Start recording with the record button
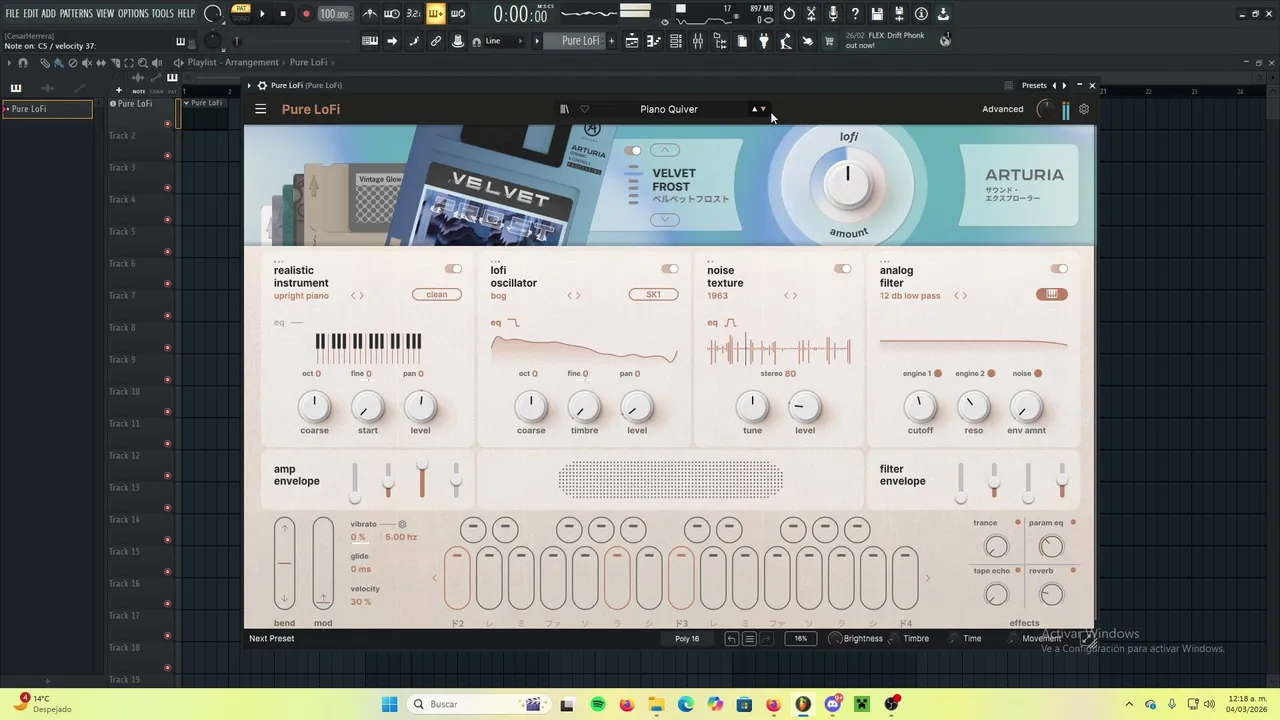Screen dimensions: 1280x720 coord(306,14)
